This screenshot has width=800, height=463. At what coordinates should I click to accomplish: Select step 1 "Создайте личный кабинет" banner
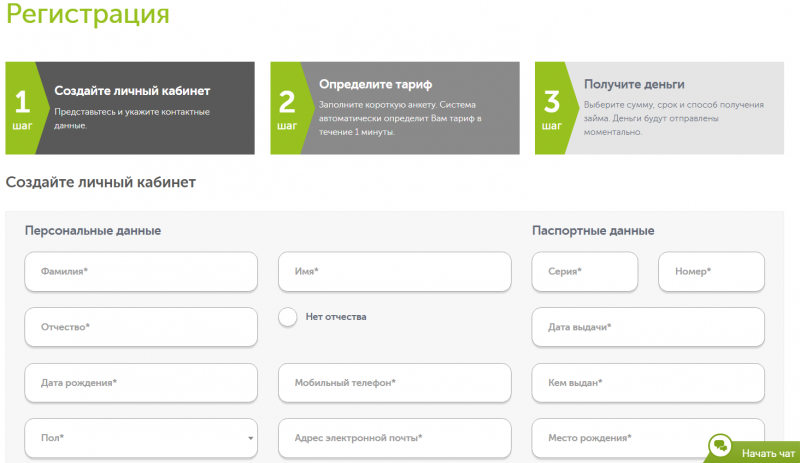130,108
